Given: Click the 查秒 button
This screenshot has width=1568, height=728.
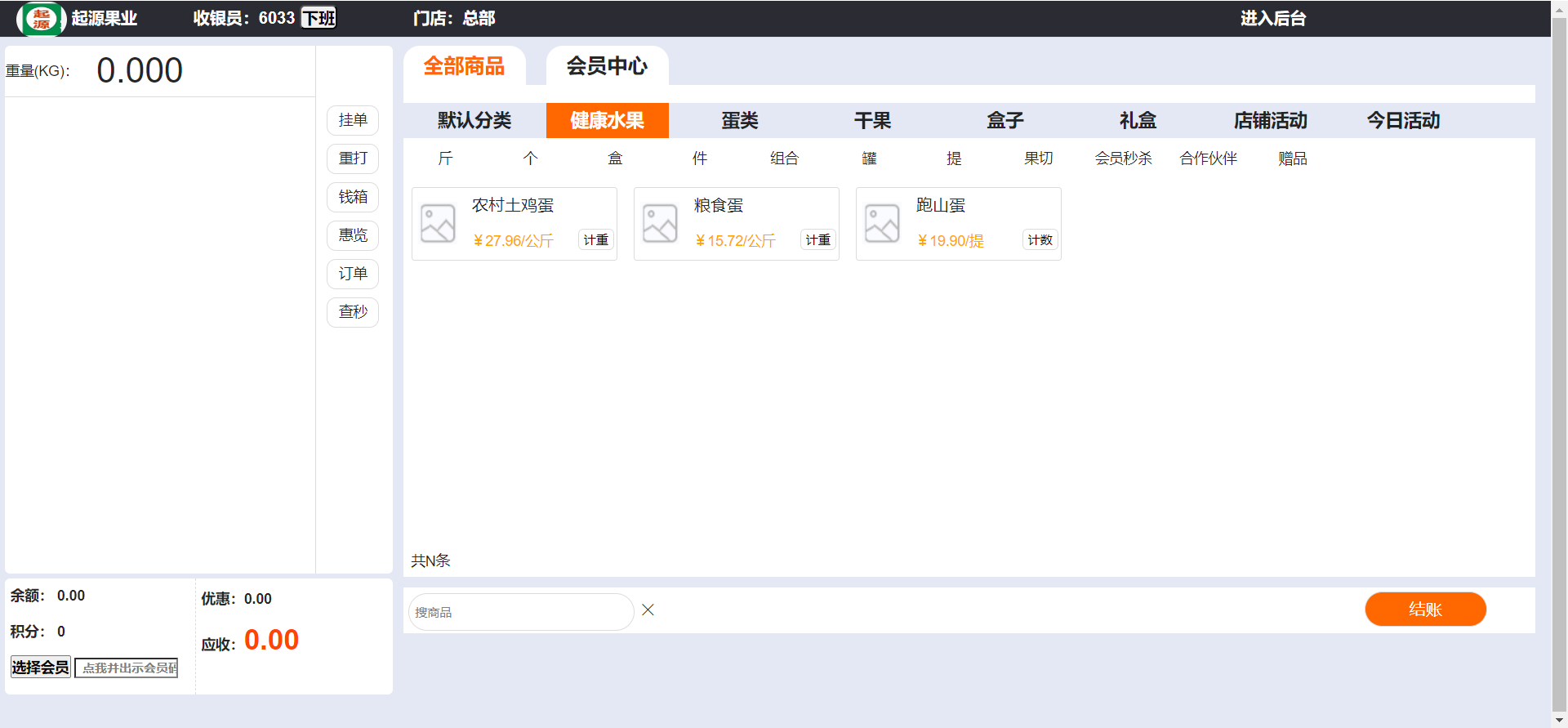Looking at the screenshot, I should (x=353, y=312).
